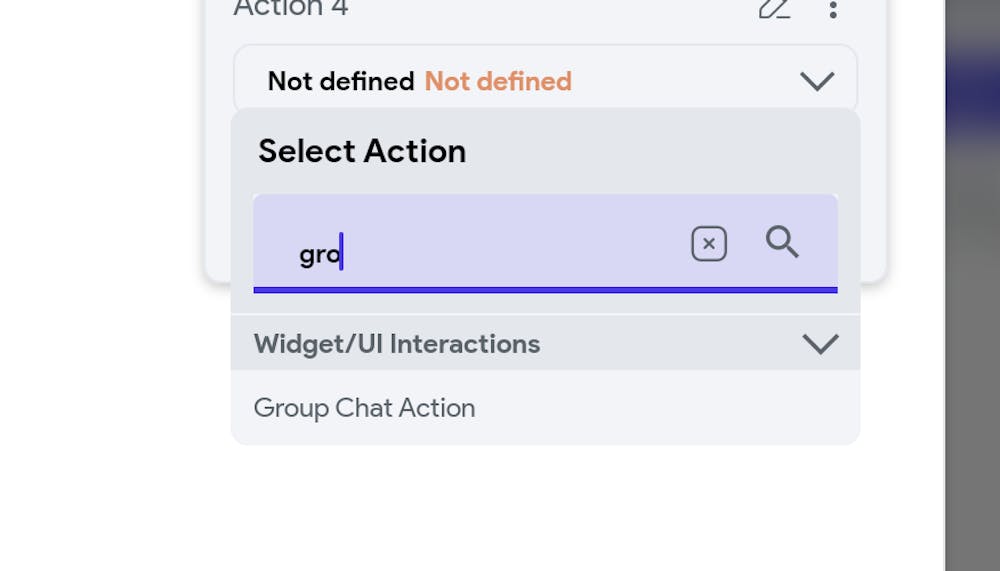Viewport: 1000px width, 571px height.
Task: Place the cursor right after "gro" text
Action: [x=342, y=253]
